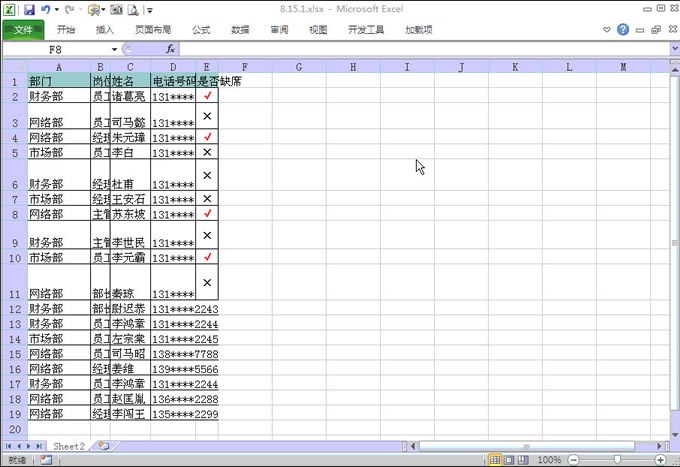Click the X mark in cell E3
The image size is (680, 467).
click(x=207, y=116)
